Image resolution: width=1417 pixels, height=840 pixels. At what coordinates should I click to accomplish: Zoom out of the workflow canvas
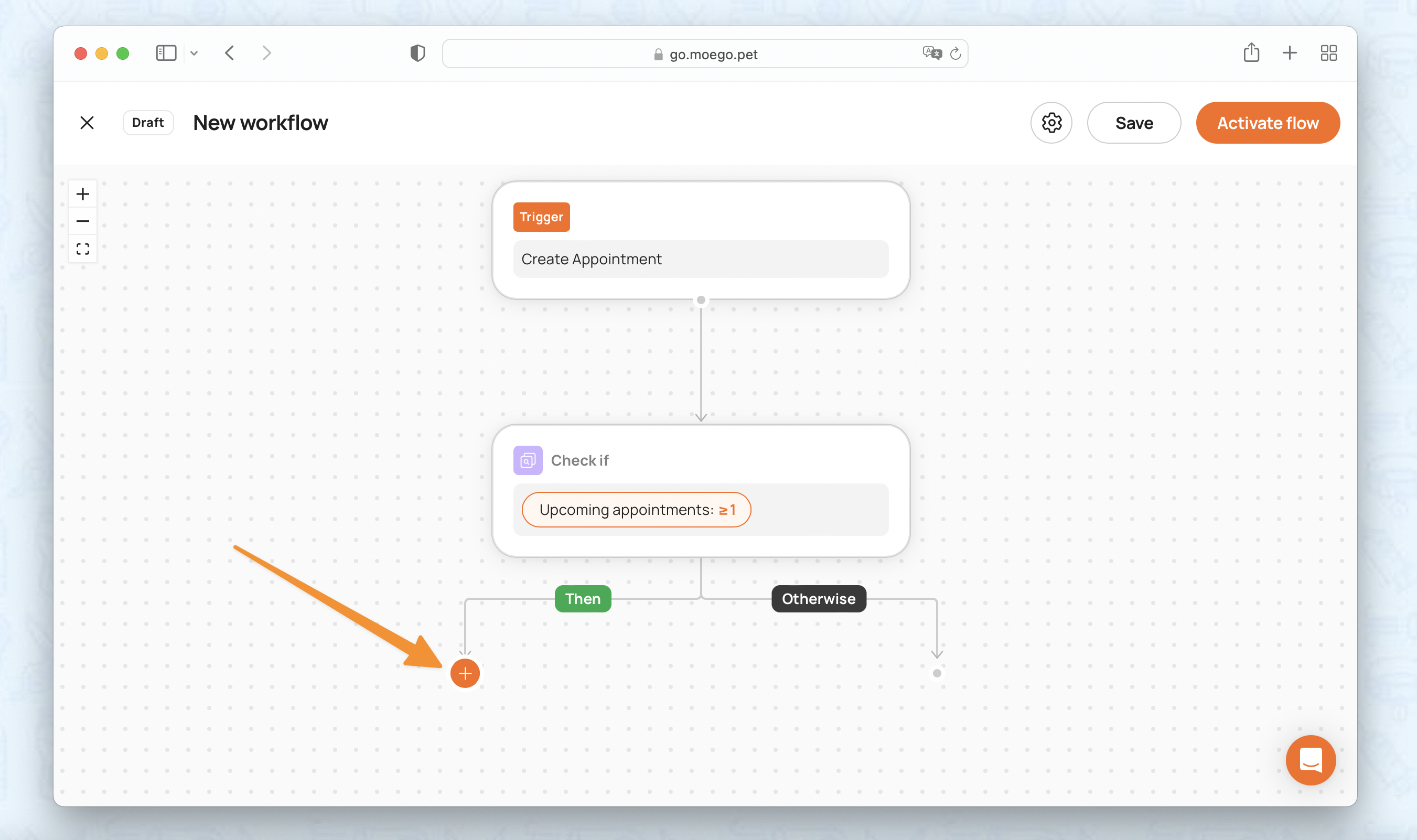click(x=83, y=221)
